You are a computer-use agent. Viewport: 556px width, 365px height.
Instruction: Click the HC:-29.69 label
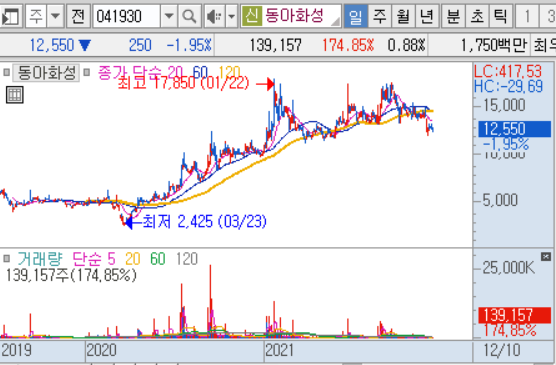click(x=508, y=86)
